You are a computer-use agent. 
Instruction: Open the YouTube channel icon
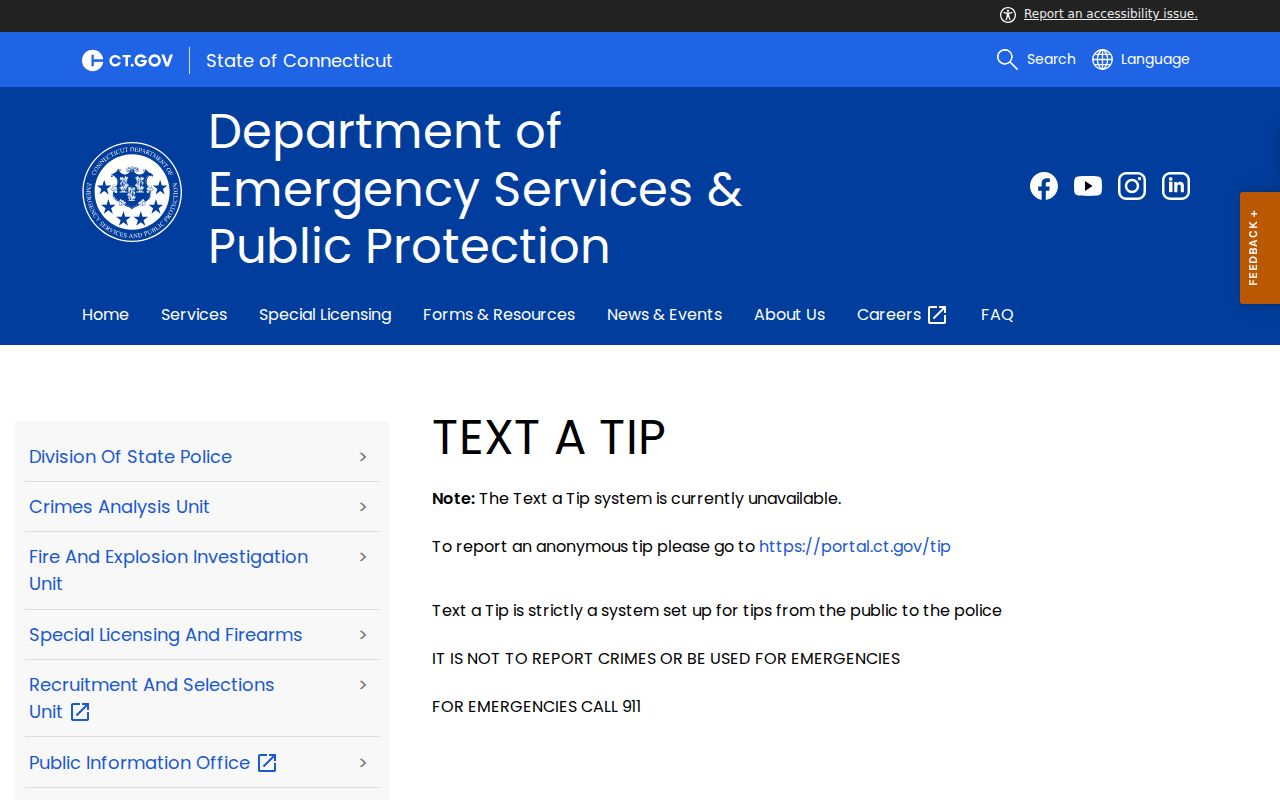[1088, 186]
